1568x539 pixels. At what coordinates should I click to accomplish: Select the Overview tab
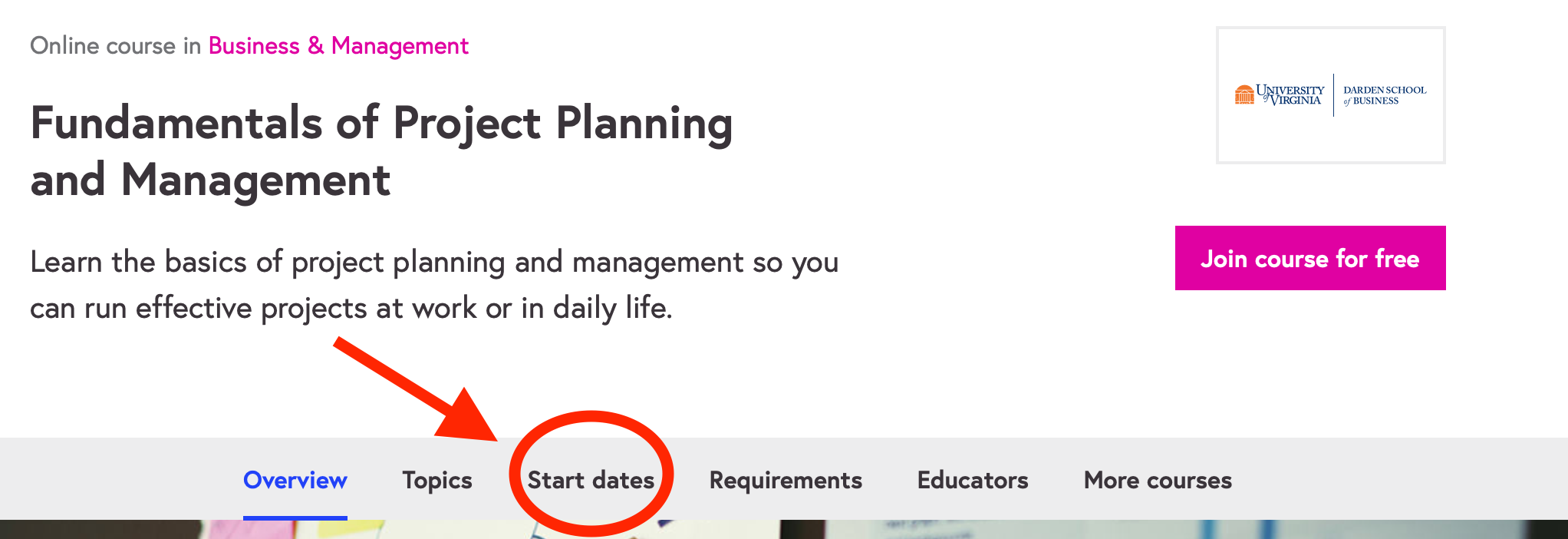pos(295,480)
